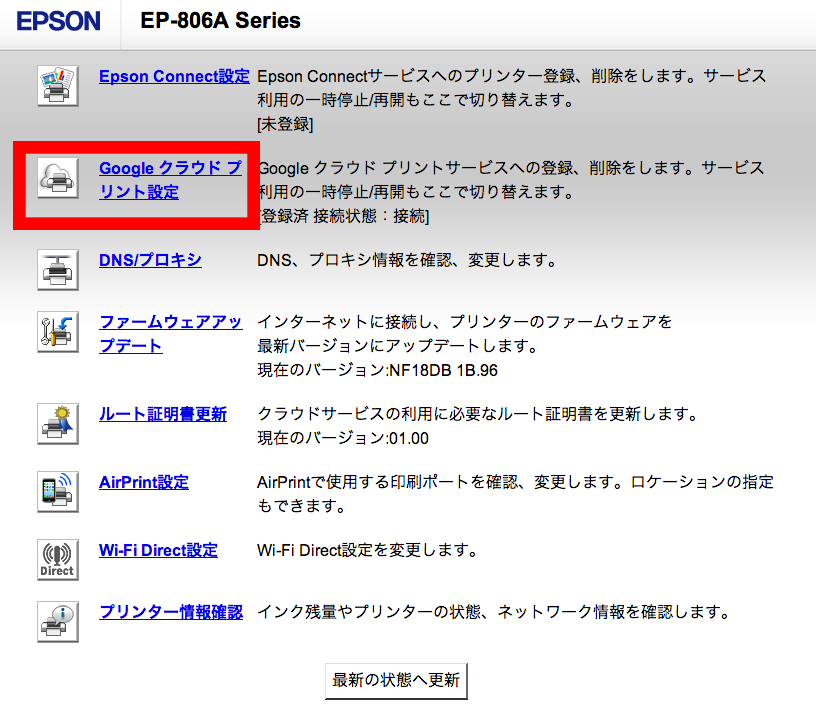Click the Wi-Fi Direct設定を変更します description

(367, 551)
